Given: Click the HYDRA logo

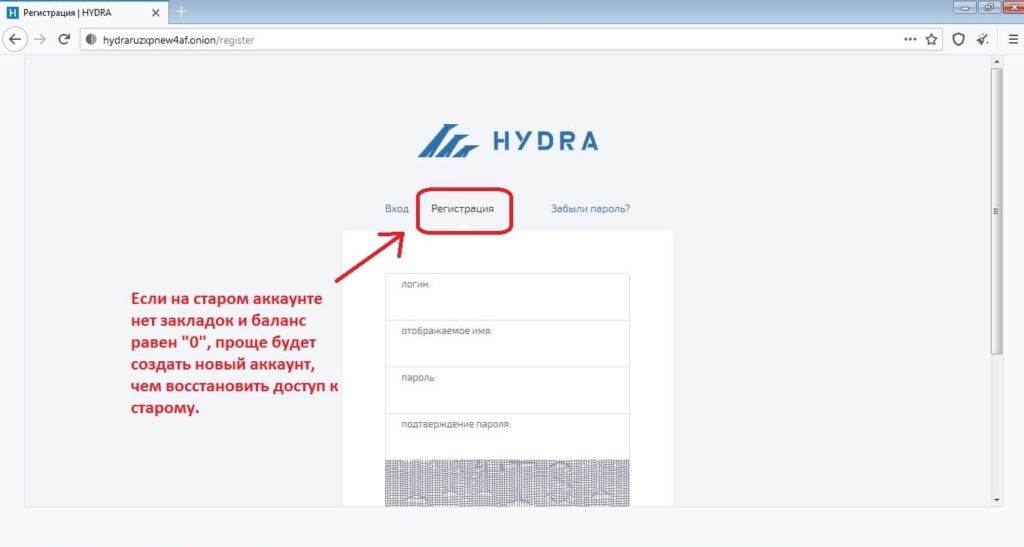Looking at the screenshot, I should [x=508, y=140].
